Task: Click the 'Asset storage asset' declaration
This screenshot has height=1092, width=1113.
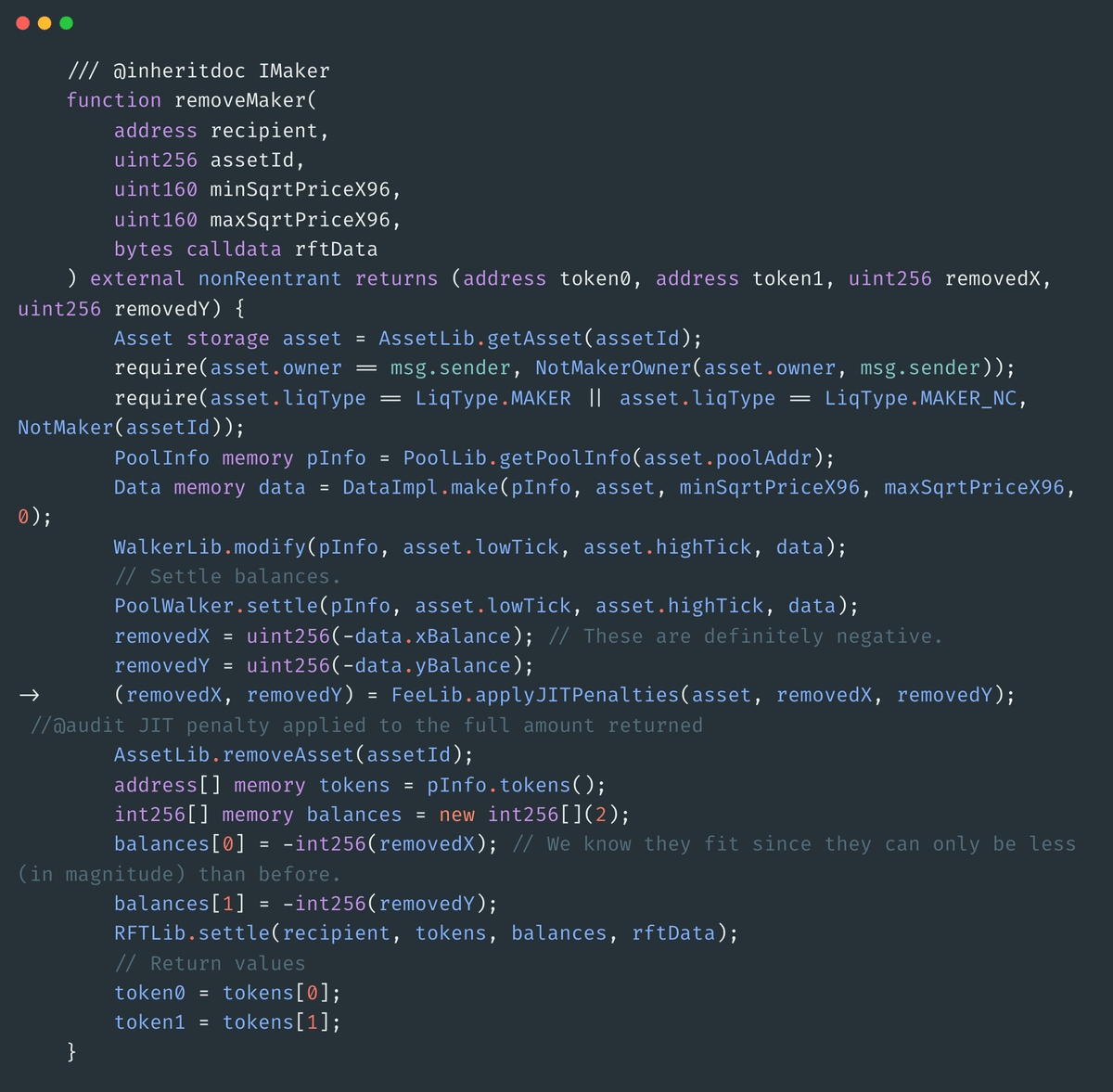Action: coord(227,339)
